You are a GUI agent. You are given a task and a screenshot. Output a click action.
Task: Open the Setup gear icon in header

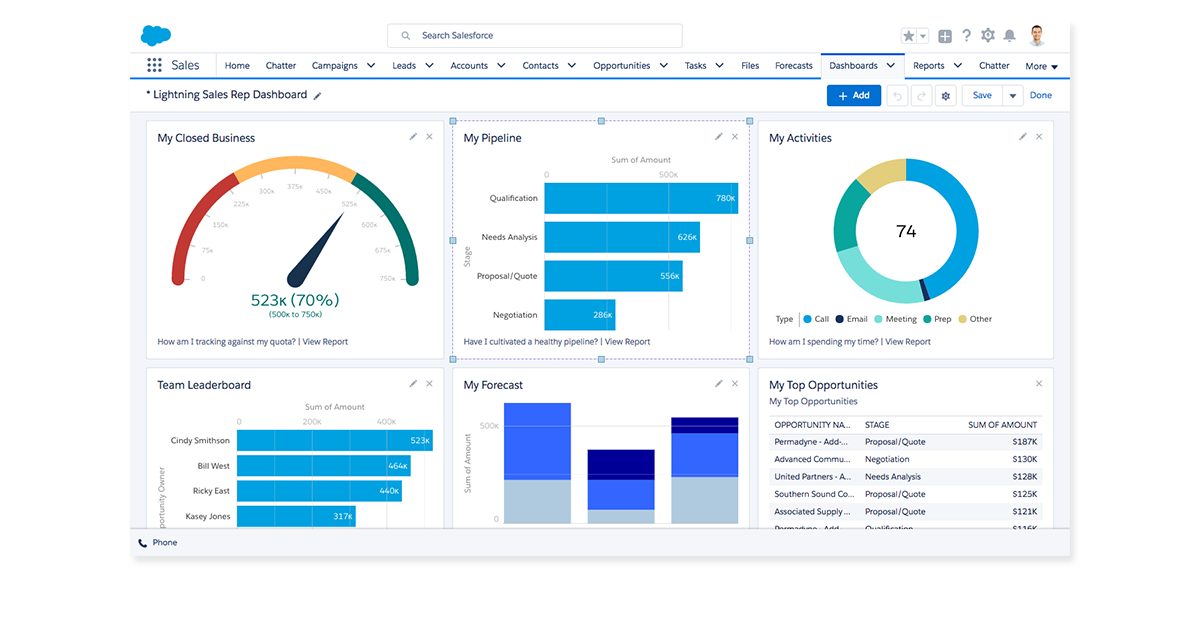click(x=988, y=36)
